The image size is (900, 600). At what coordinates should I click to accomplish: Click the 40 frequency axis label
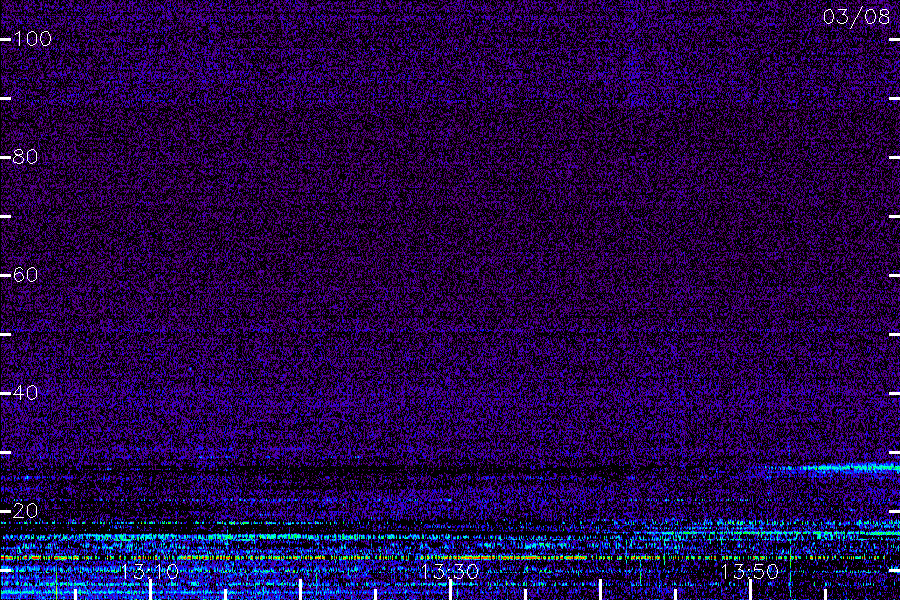25,393
